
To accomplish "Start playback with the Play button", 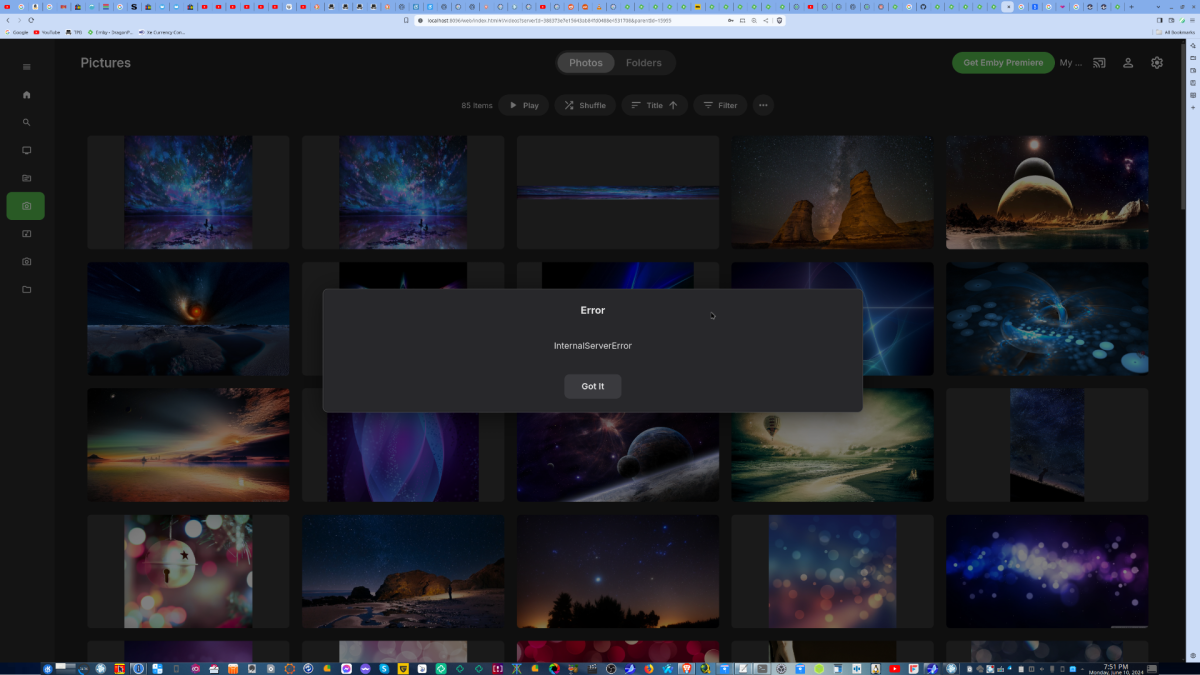I will (x=523, y=105).
